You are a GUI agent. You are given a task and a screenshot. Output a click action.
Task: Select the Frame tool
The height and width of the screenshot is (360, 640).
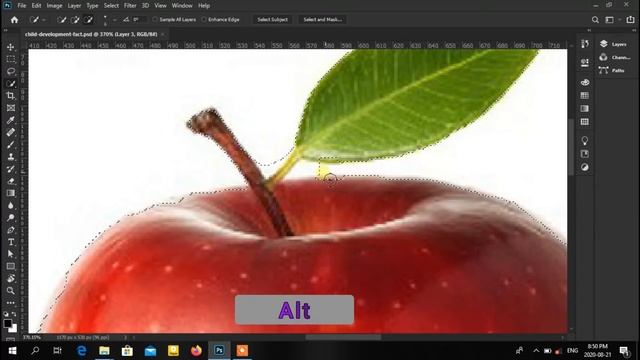click(x=11, y=108)
